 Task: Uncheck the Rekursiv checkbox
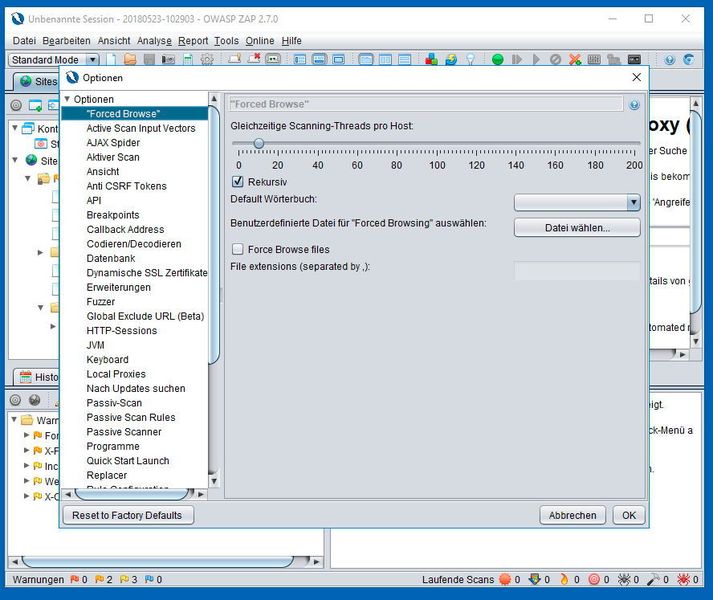click(237, 182)
